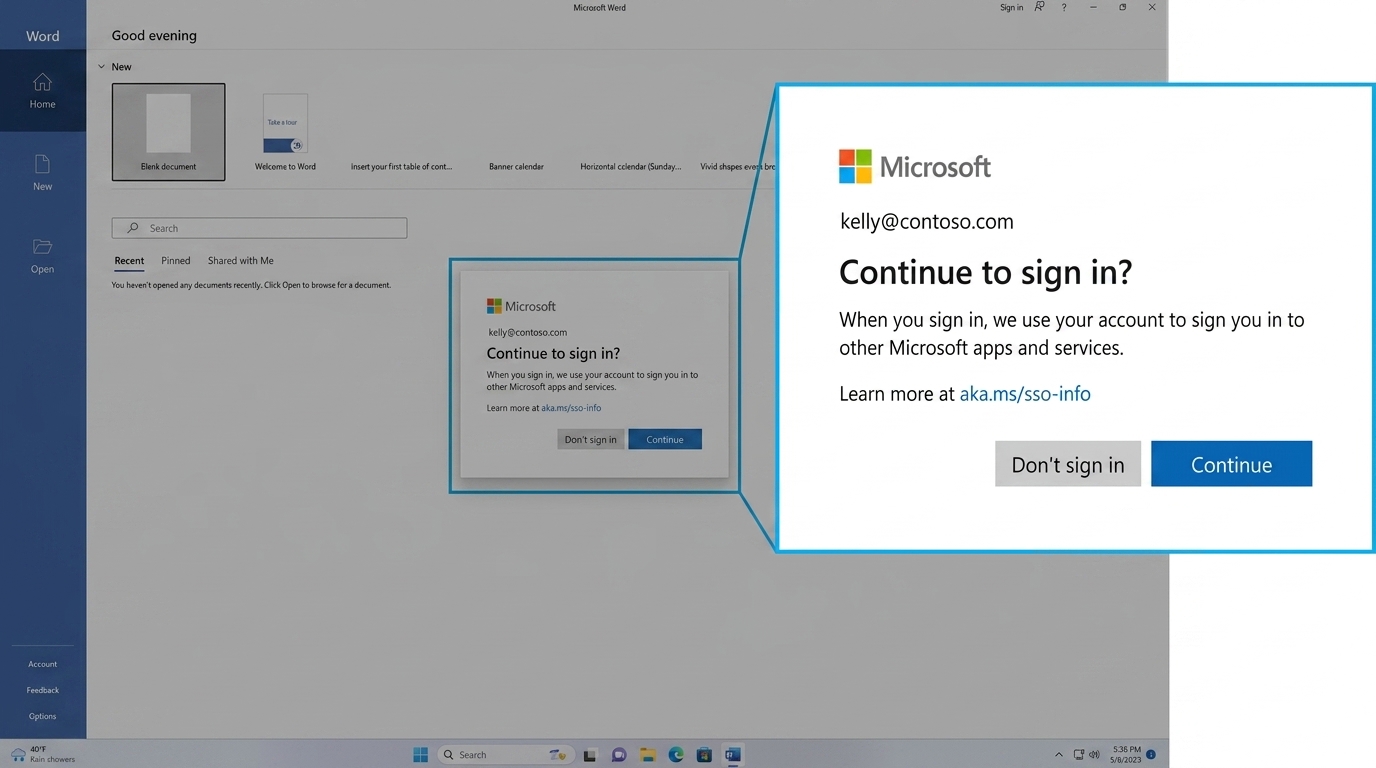Click the feedback person icon in title bar
The image size is (1376, 768).
[1039, 7]
